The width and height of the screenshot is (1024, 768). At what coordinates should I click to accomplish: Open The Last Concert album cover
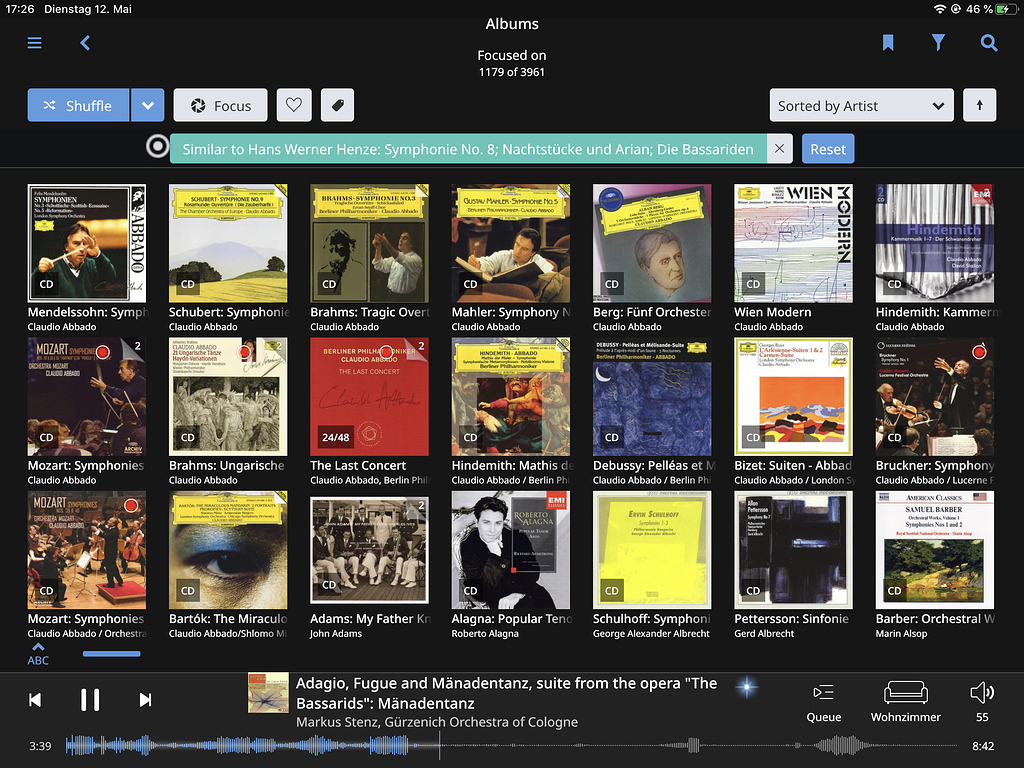tap(370, 396)
